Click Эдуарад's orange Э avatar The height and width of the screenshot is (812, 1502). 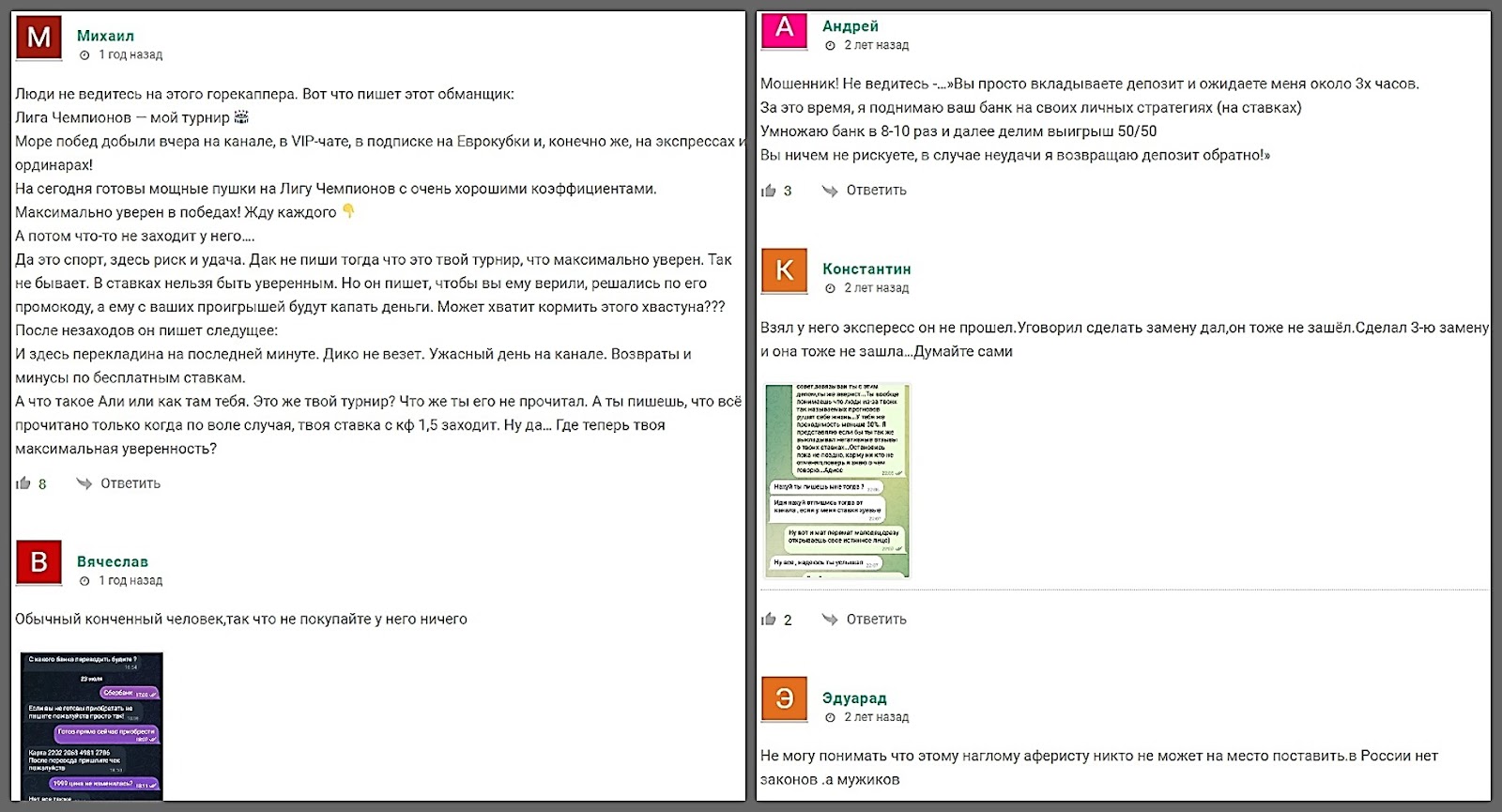[x=784, y=699]
